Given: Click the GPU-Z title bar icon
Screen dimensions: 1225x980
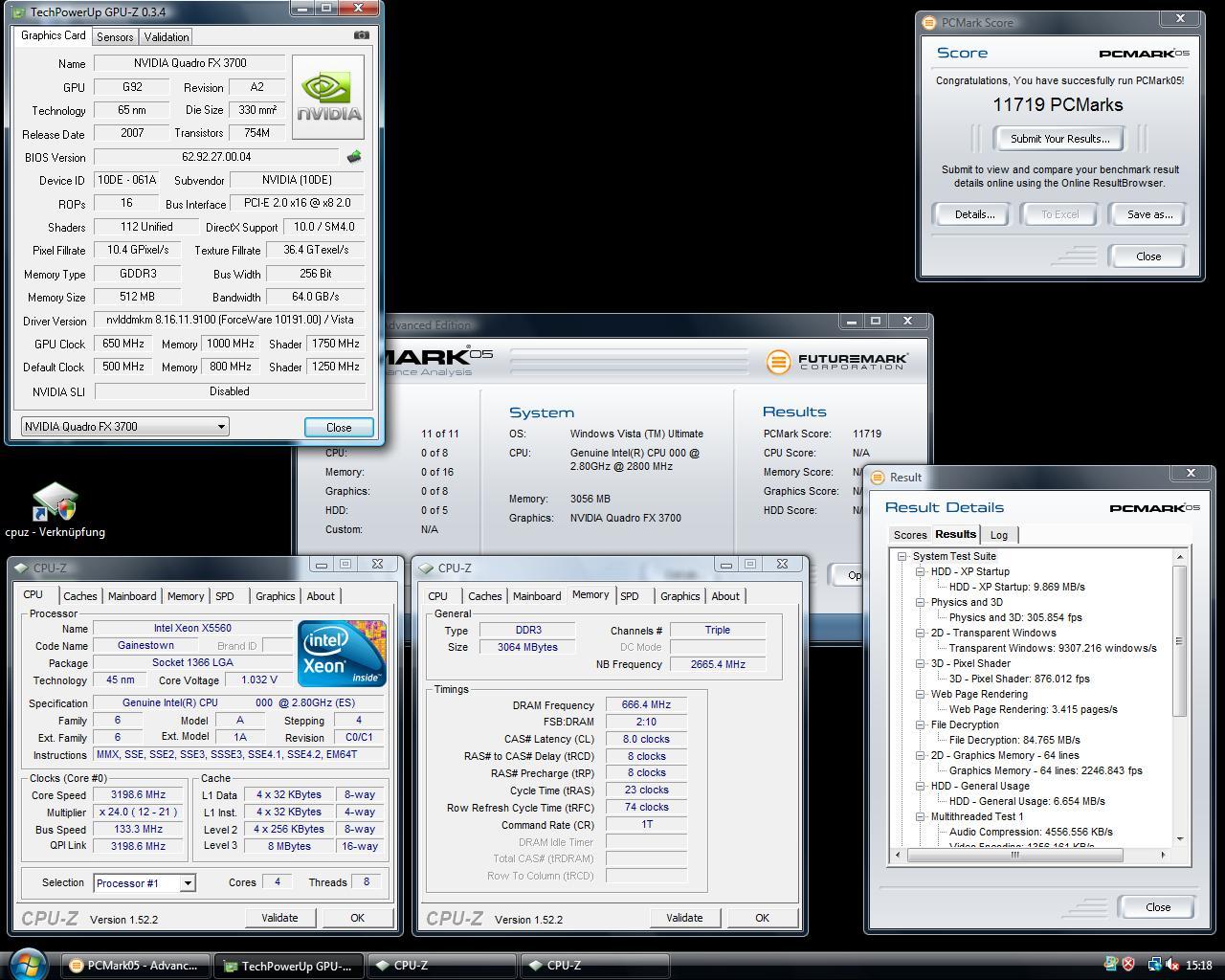Looking at the screenshot, I should click(x=20, y=12).
